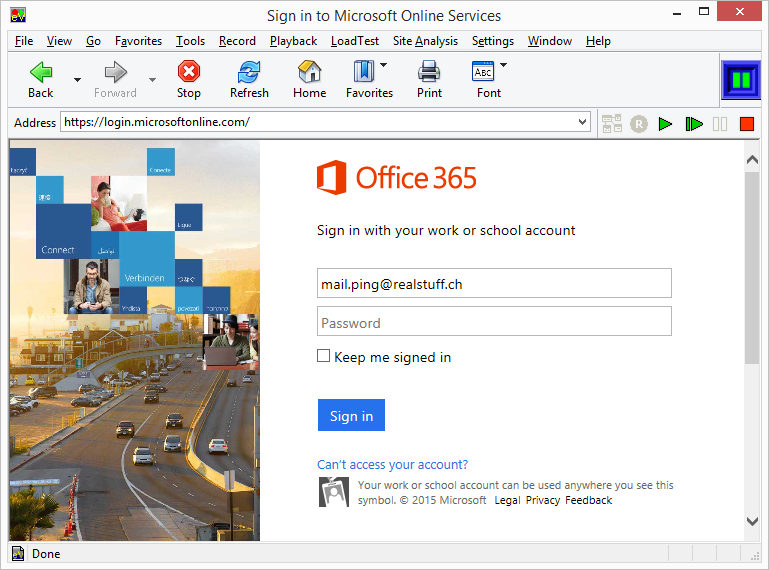Open the Help menu
Screen dimensions: 769x570
pyautogui.click(x=598, y=41)
